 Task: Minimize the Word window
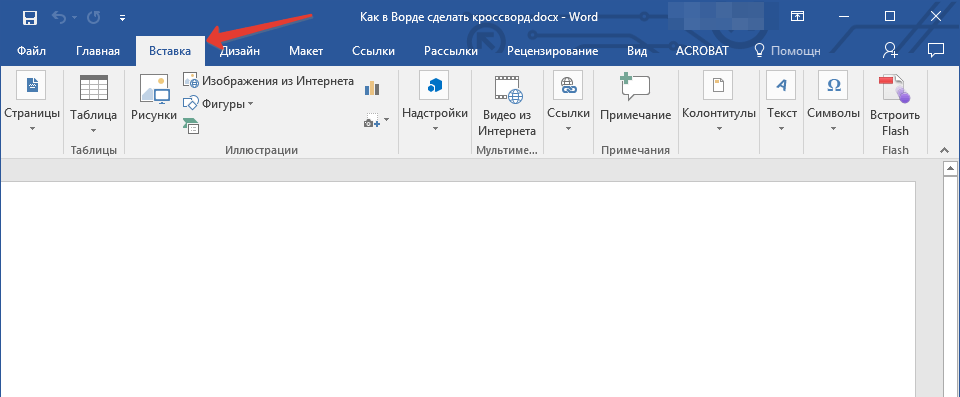point(844,17)
